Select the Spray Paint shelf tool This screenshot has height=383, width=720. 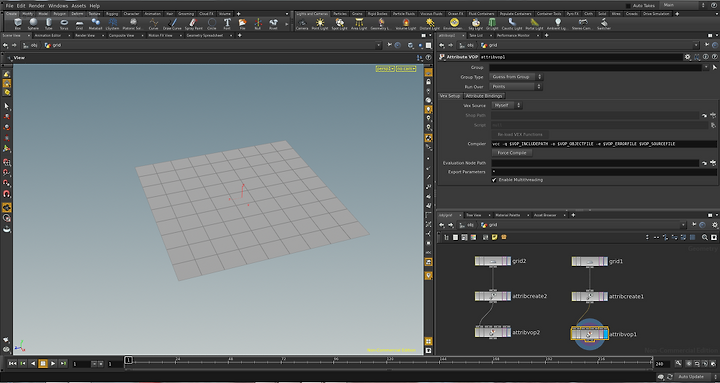tap(193, 23)
